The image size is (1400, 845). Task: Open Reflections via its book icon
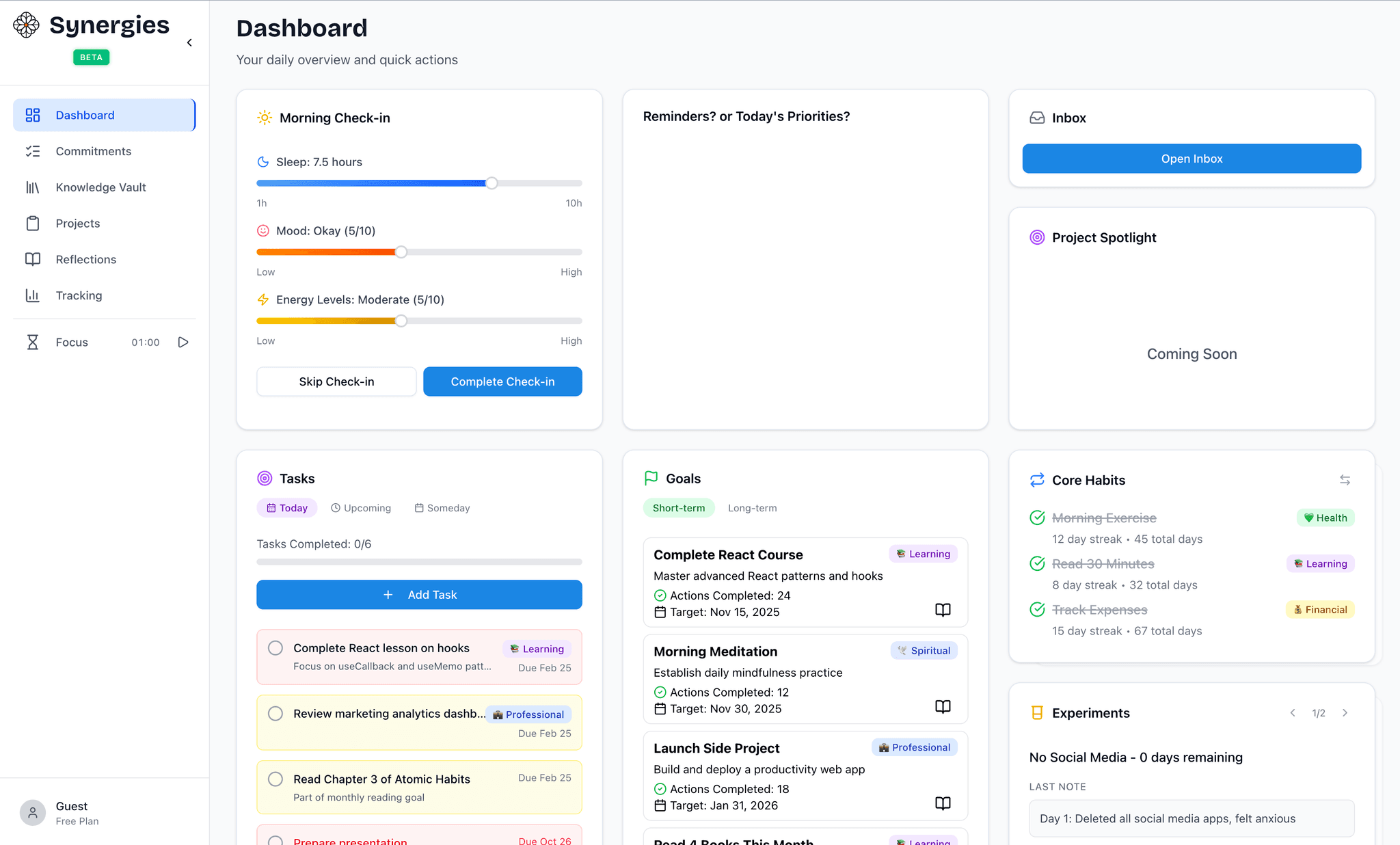coord(85,259)
